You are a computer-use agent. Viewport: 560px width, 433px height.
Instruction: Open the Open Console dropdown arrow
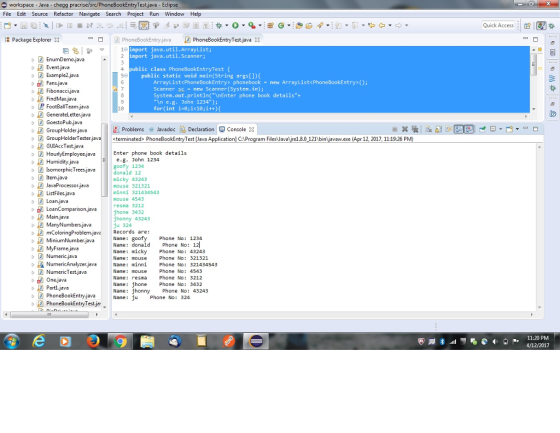point(517,129)
